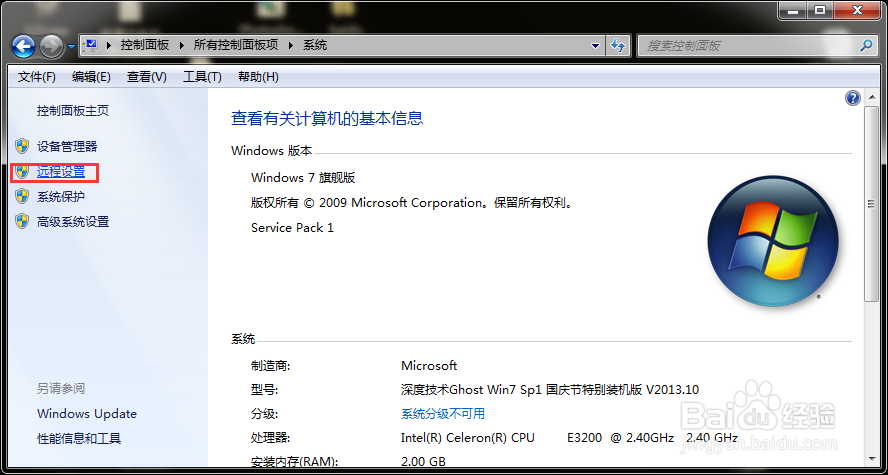Expand the arrow before 控制面板 breadcrumb
The width and height of the screenshot is (888, 475).
pos(108,45)
